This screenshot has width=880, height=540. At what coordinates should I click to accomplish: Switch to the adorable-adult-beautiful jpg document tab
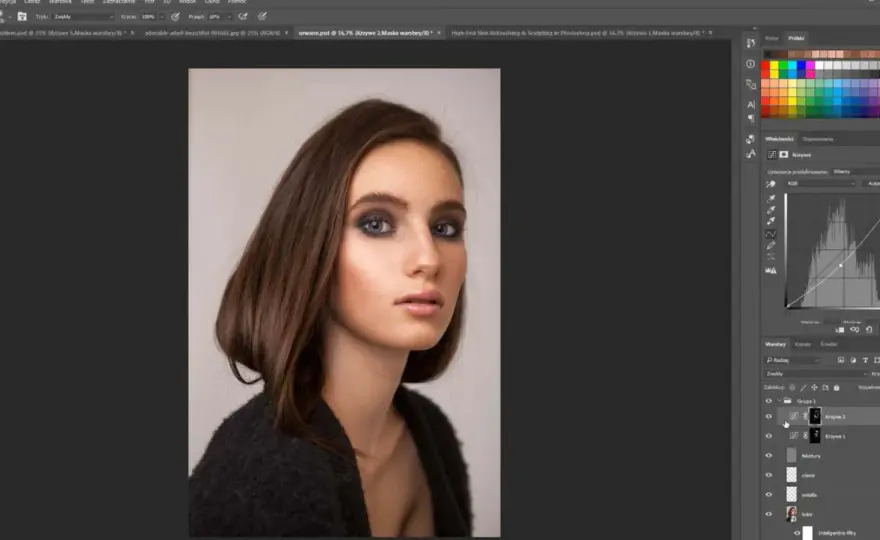[212, 33]
